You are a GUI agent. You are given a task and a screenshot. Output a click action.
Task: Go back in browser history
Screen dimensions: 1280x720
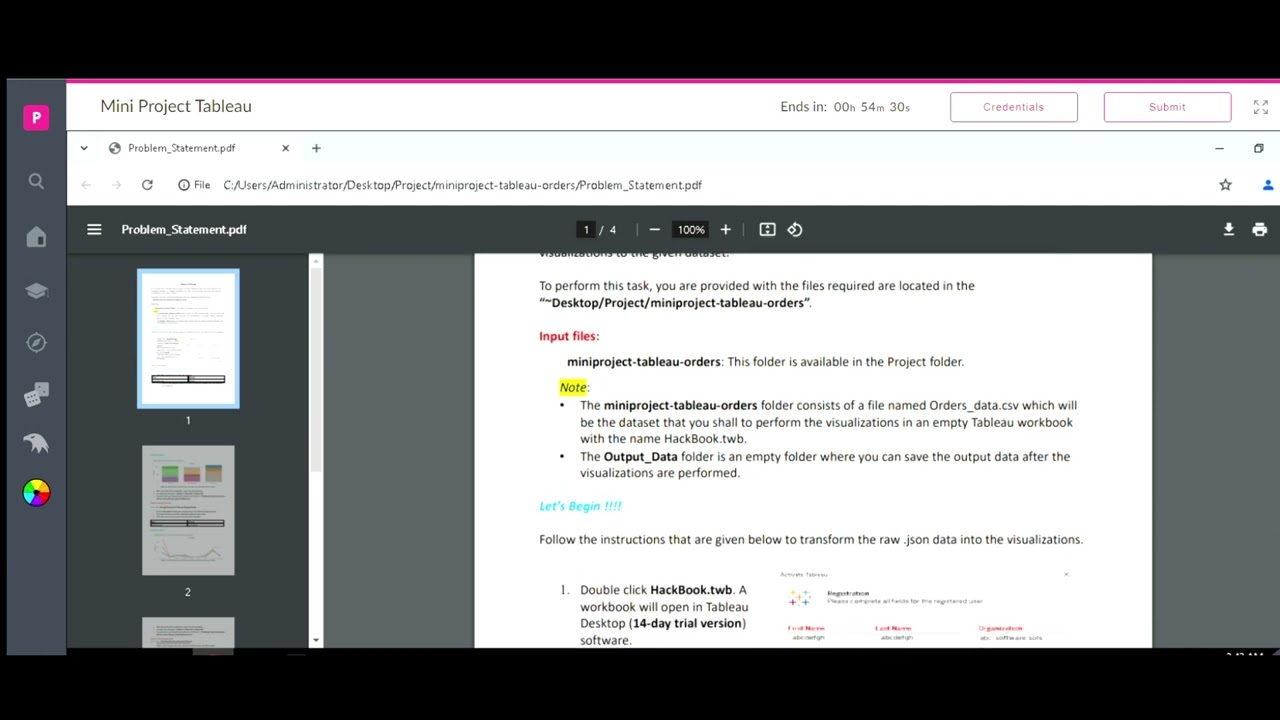(86, 185)
